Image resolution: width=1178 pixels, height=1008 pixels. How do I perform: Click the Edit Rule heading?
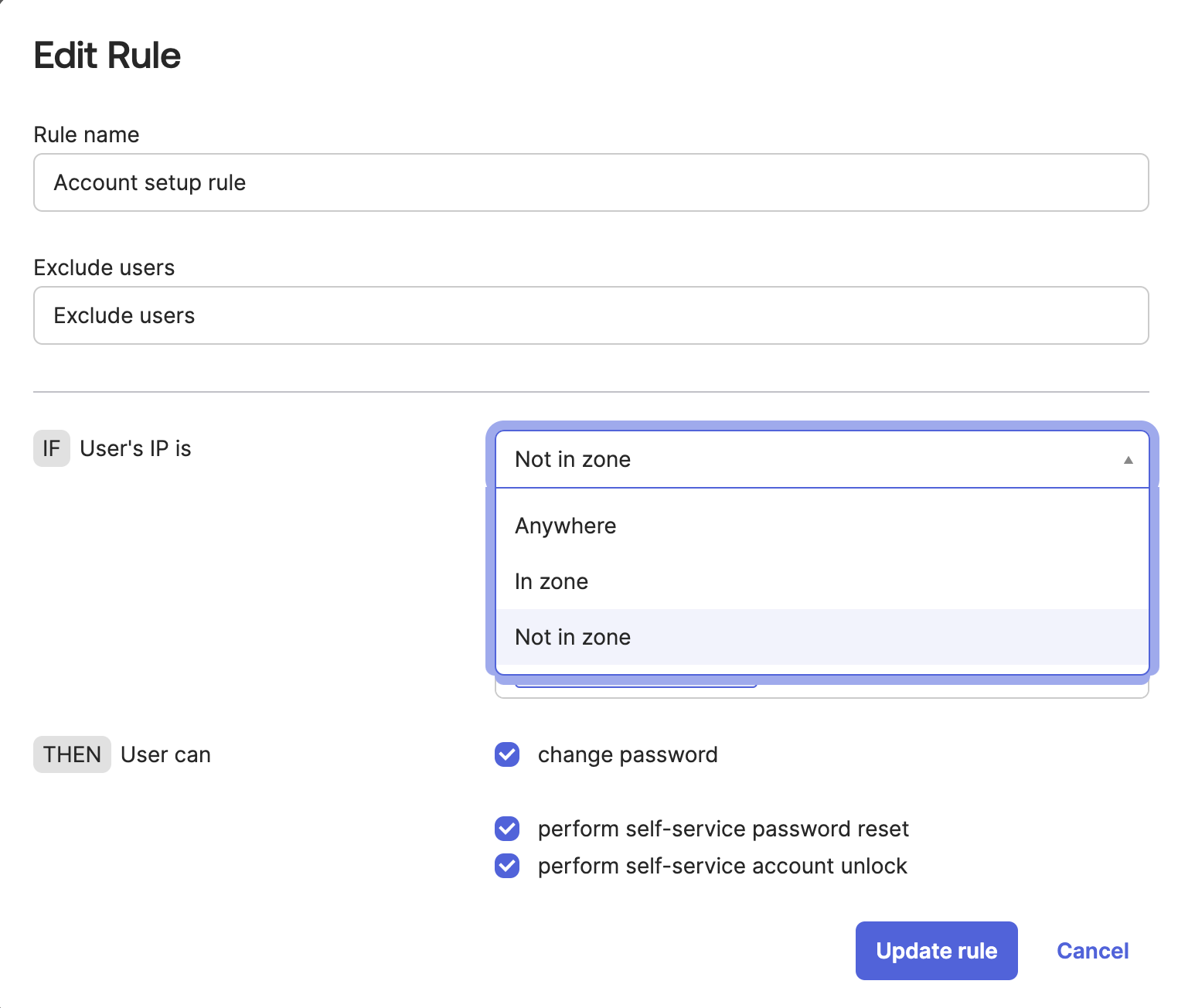pos(107,56)
